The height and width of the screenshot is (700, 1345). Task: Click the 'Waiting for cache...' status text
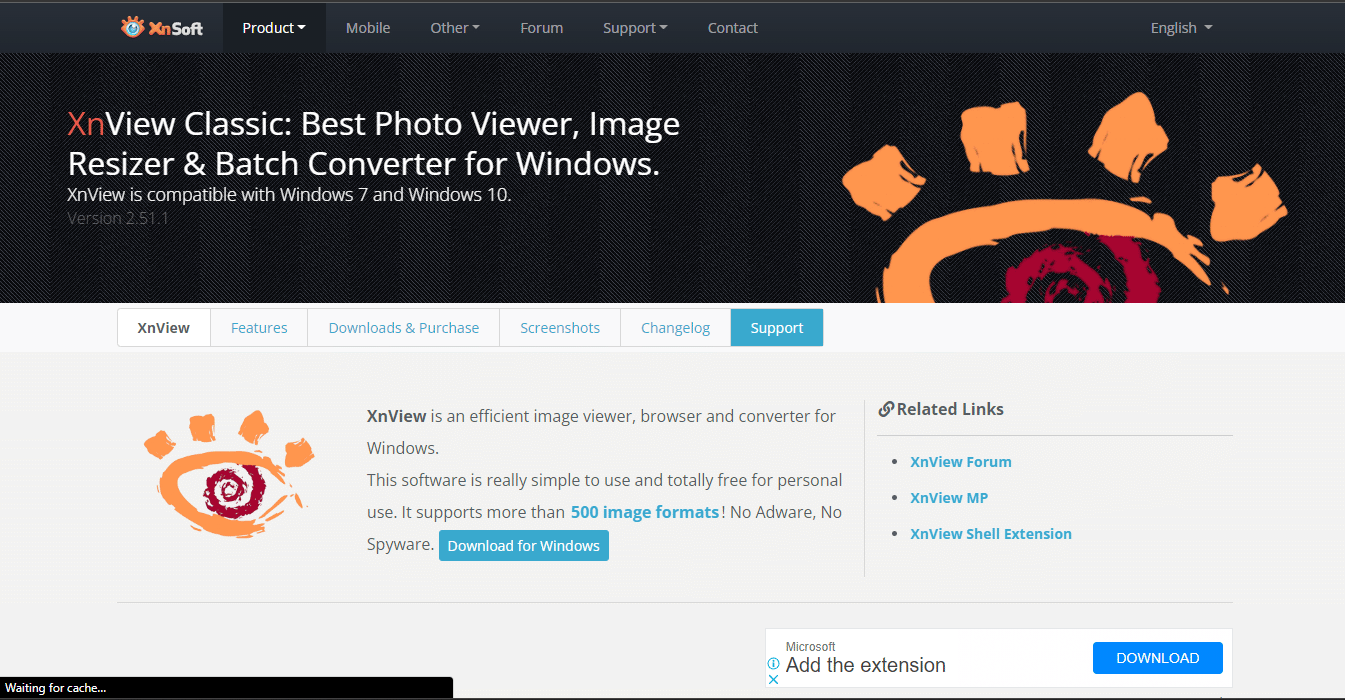(x=56, y=688)
